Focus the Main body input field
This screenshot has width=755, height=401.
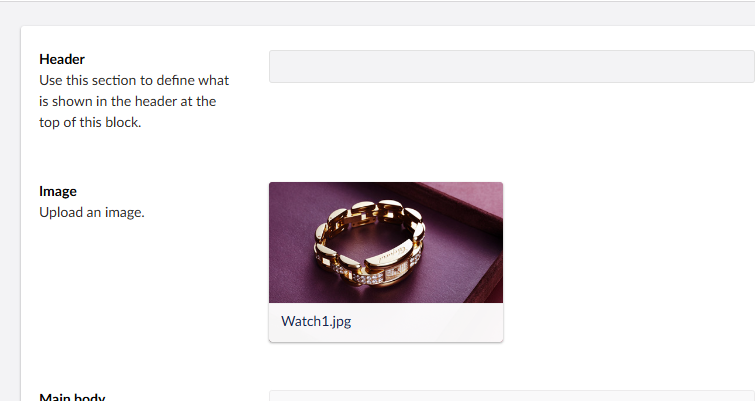(512, 396)
